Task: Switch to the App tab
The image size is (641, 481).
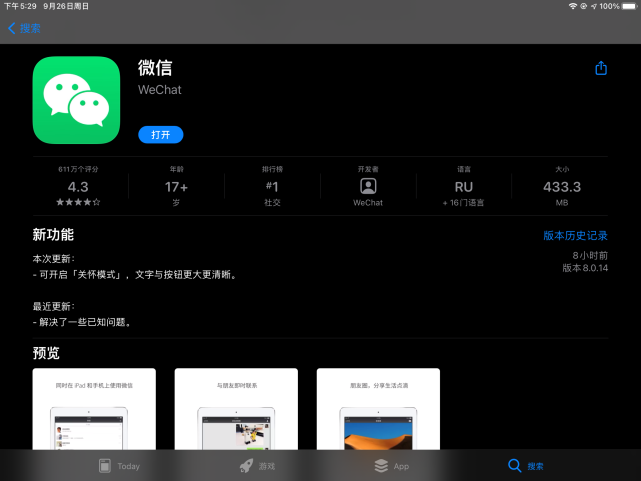Action: [x=392, y=466]
